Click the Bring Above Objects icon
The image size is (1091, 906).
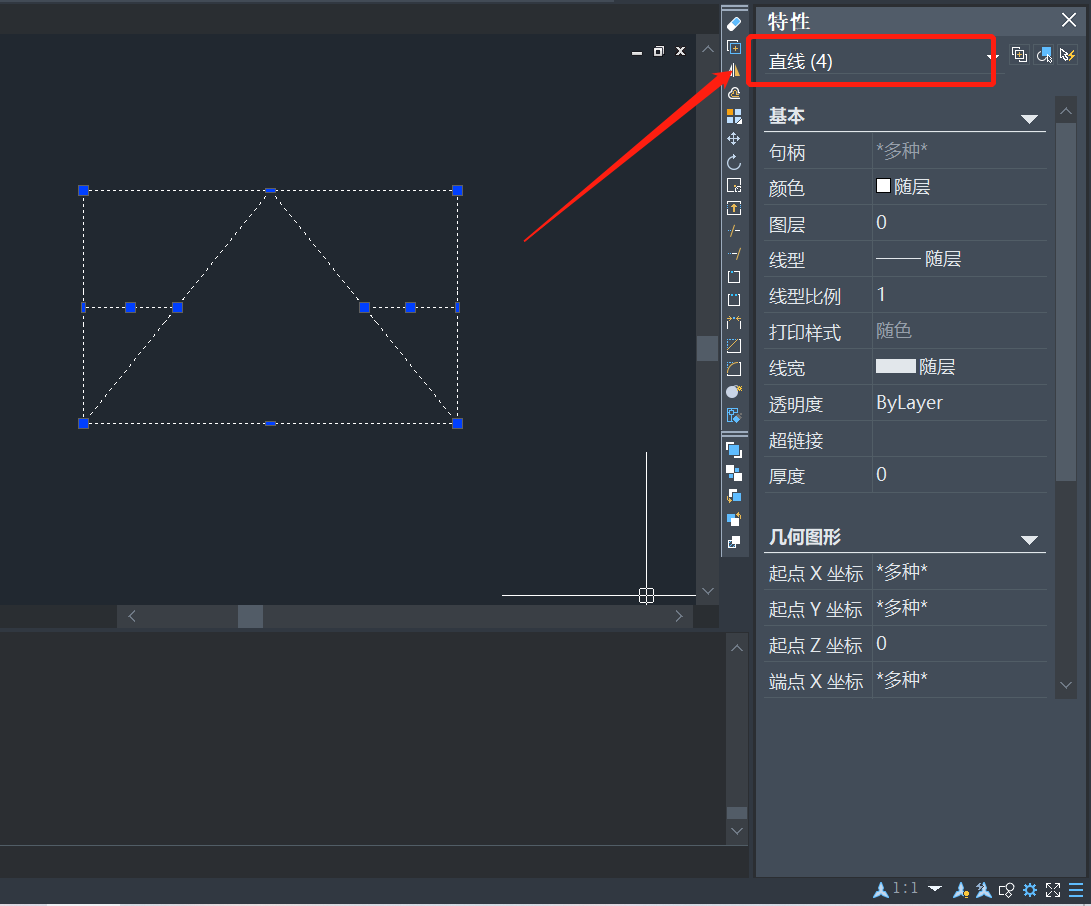[x=734, y=496]
